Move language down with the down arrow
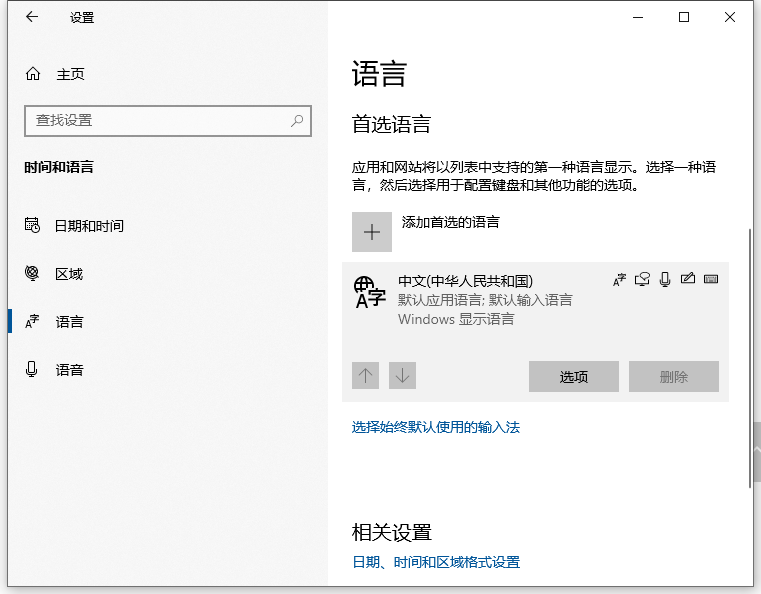This screenshot has height=594, width=761. (x=402, y=376)
